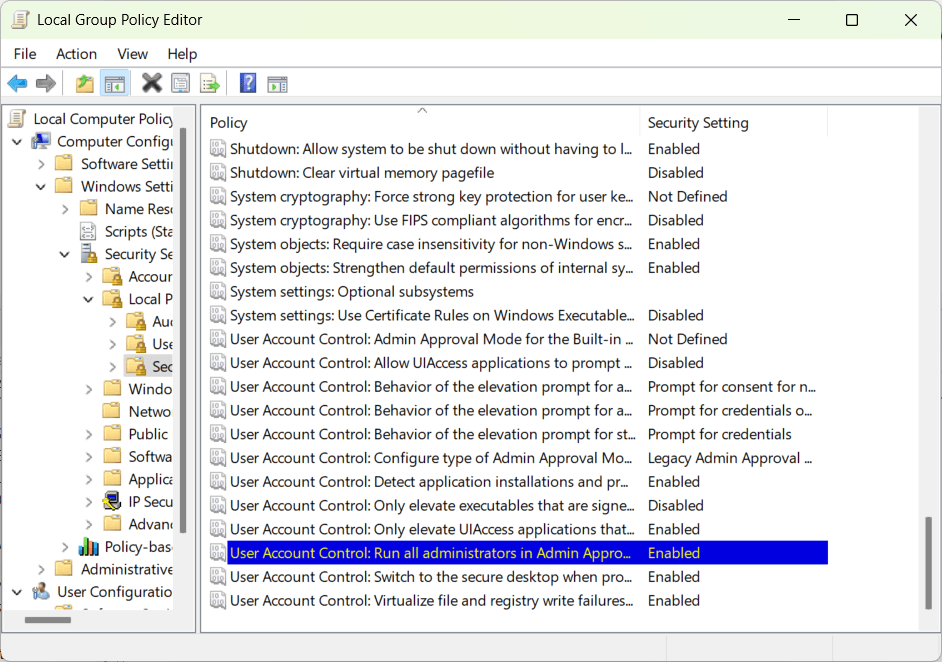This screenshot has width=942, height=662.
Task: Expand the Software Settings node
Action: 41,164
